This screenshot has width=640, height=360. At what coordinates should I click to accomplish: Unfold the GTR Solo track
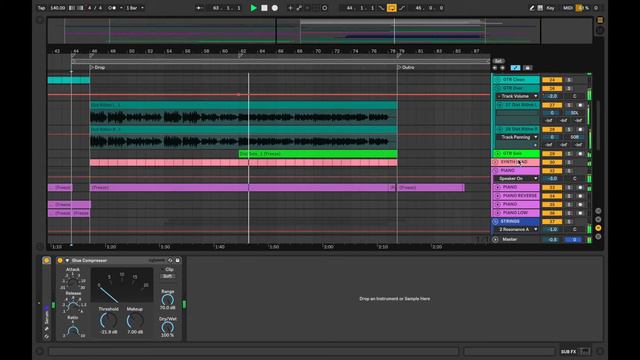tap(498, 153)
